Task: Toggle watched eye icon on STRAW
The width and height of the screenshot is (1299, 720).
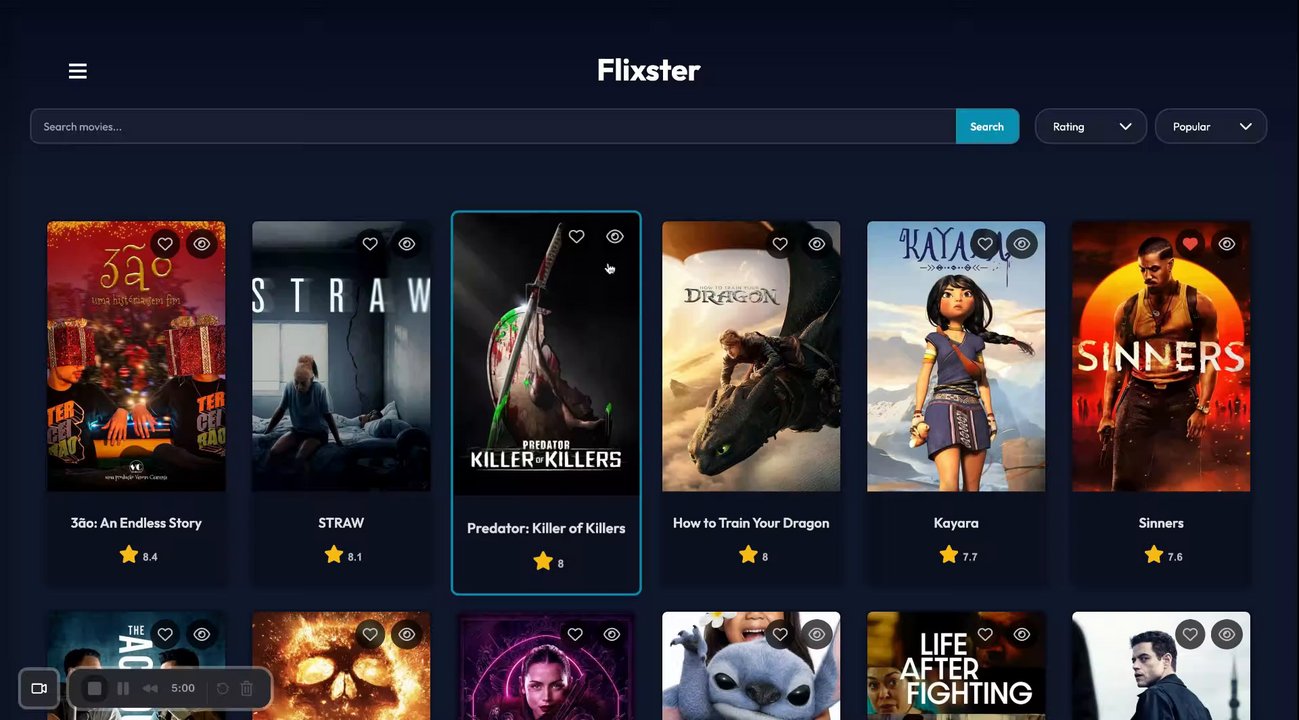Action: (407, 244)
